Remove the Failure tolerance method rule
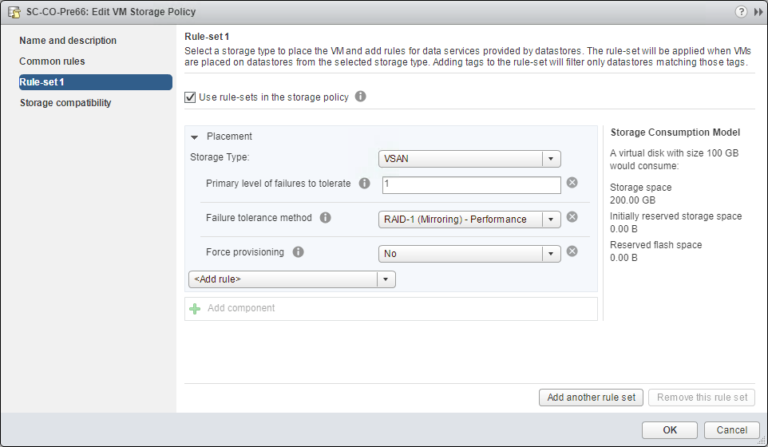Image resolution: width=768 pixels, height=447 pixels. coord(572,217)
